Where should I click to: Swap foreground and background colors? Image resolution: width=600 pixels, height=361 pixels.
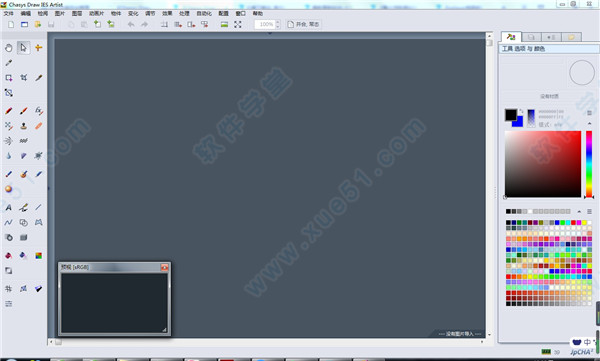[521, 111]
